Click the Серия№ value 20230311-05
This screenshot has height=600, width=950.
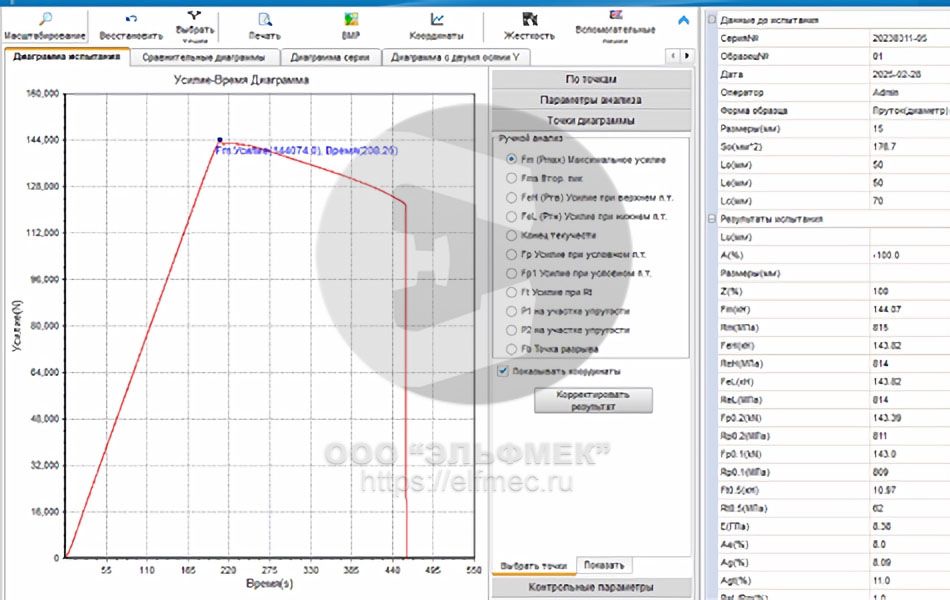click(900, 38)
